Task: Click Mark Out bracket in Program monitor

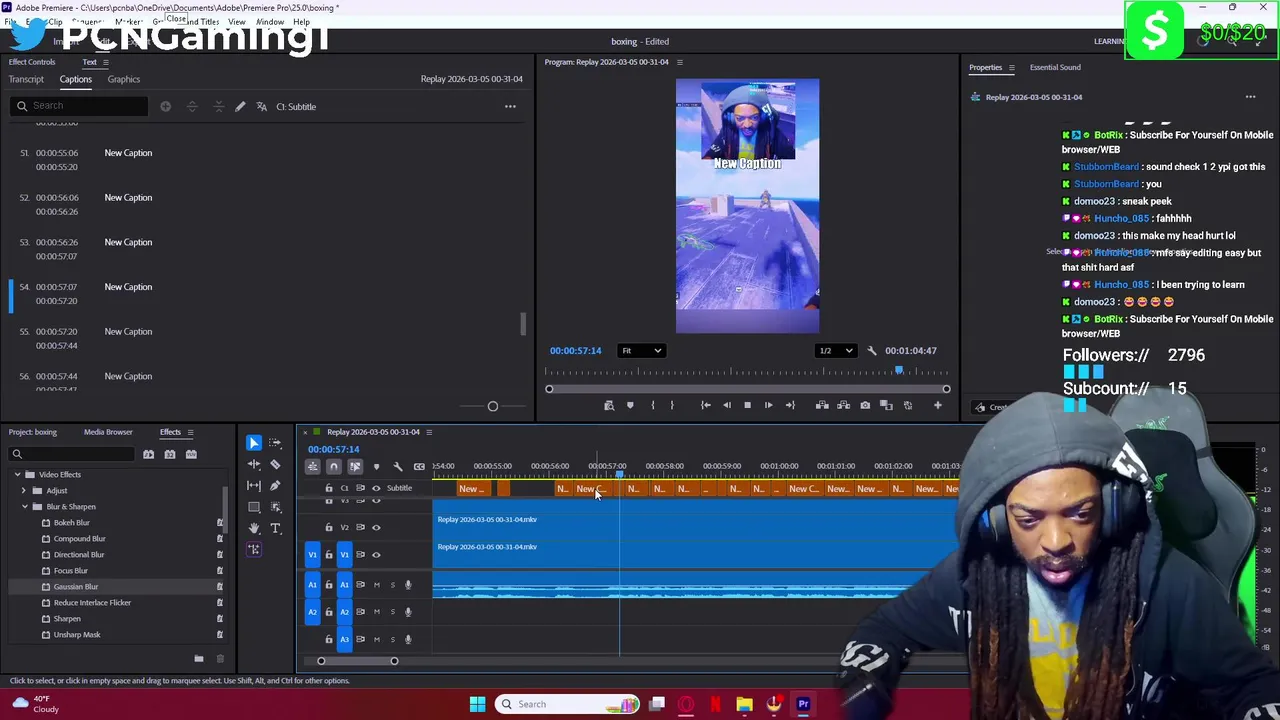Action: 672,405
